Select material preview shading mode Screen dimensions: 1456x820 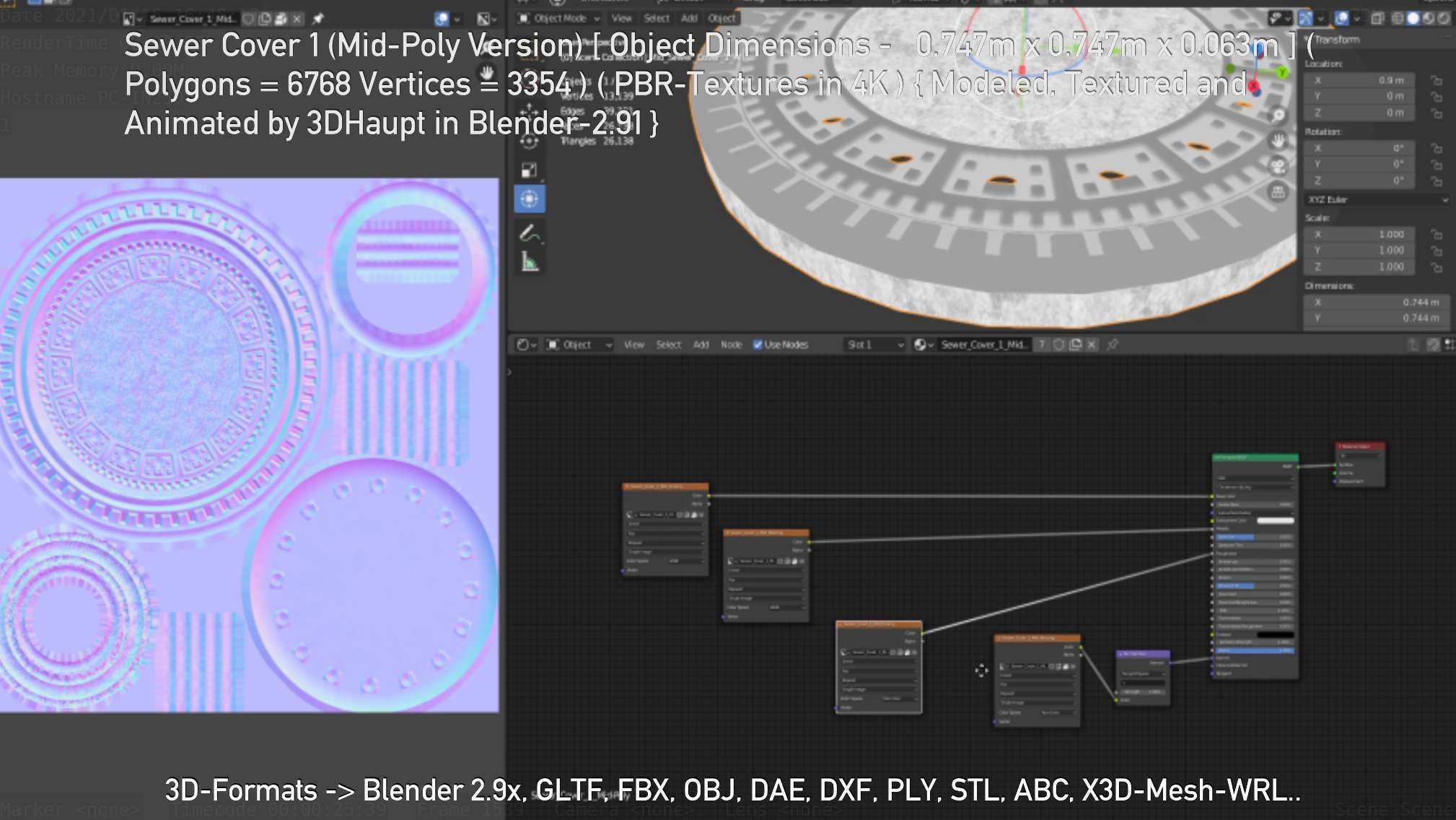[x=1428, y=19]
